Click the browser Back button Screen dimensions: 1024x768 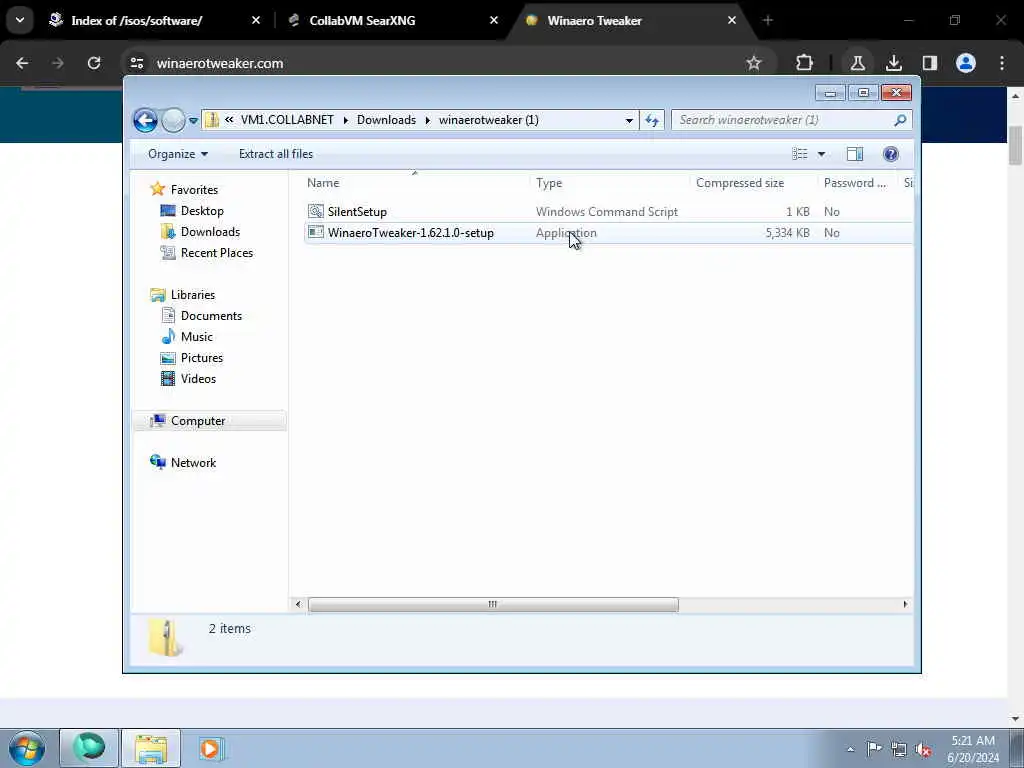22,63
